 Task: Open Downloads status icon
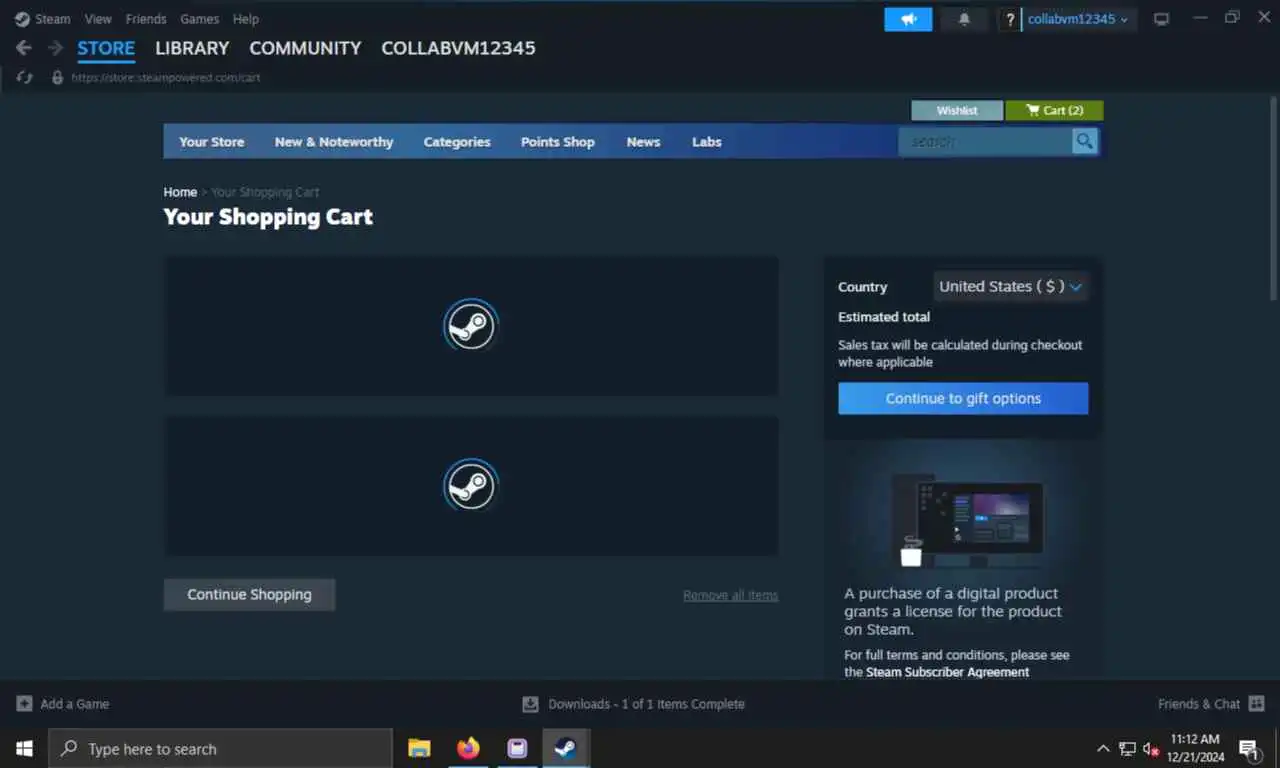tap(531, 704)
